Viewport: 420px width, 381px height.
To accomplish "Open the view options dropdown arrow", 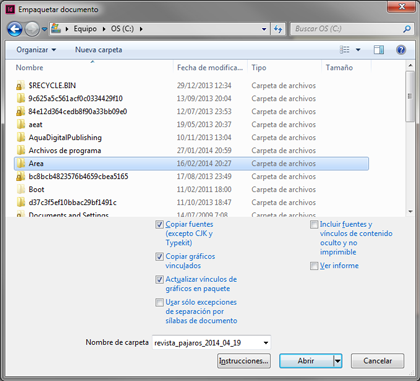I will tap(358, 50).
